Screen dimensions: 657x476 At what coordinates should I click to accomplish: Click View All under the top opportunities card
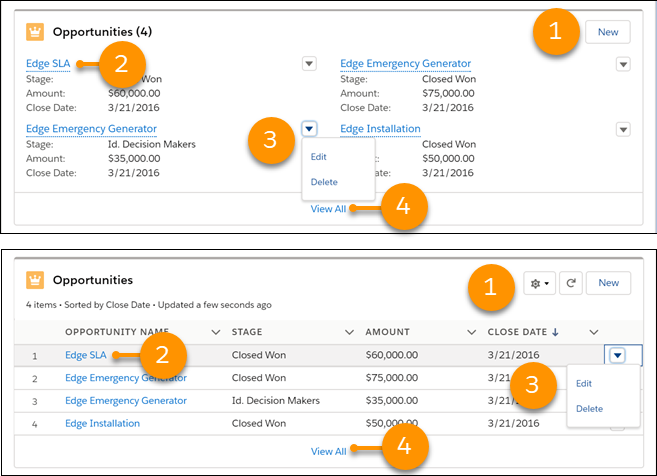(x=328, y=208)
